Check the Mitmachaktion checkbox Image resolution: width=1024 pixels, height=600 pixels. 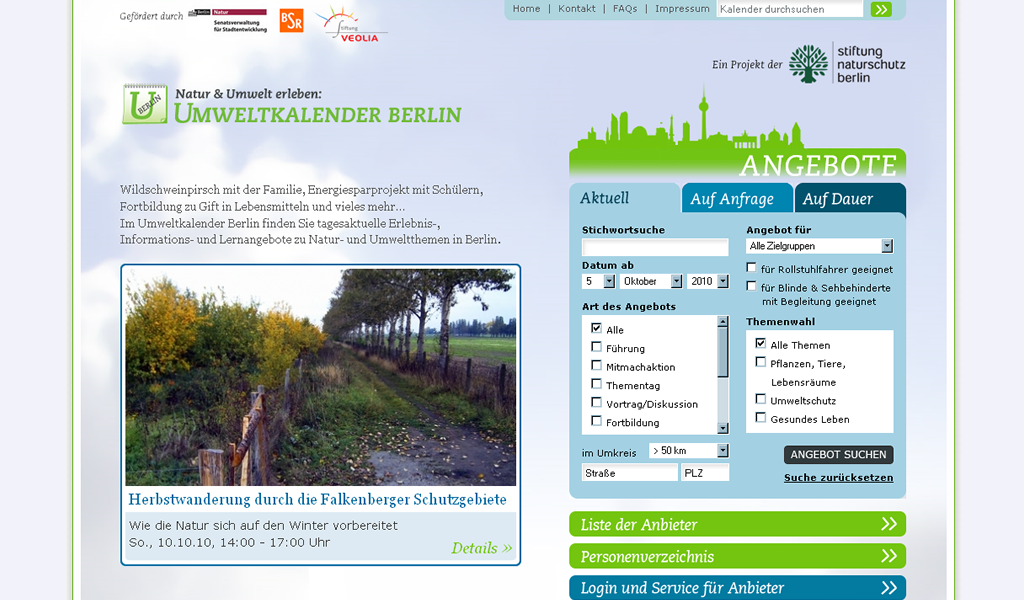click(596, 366)
